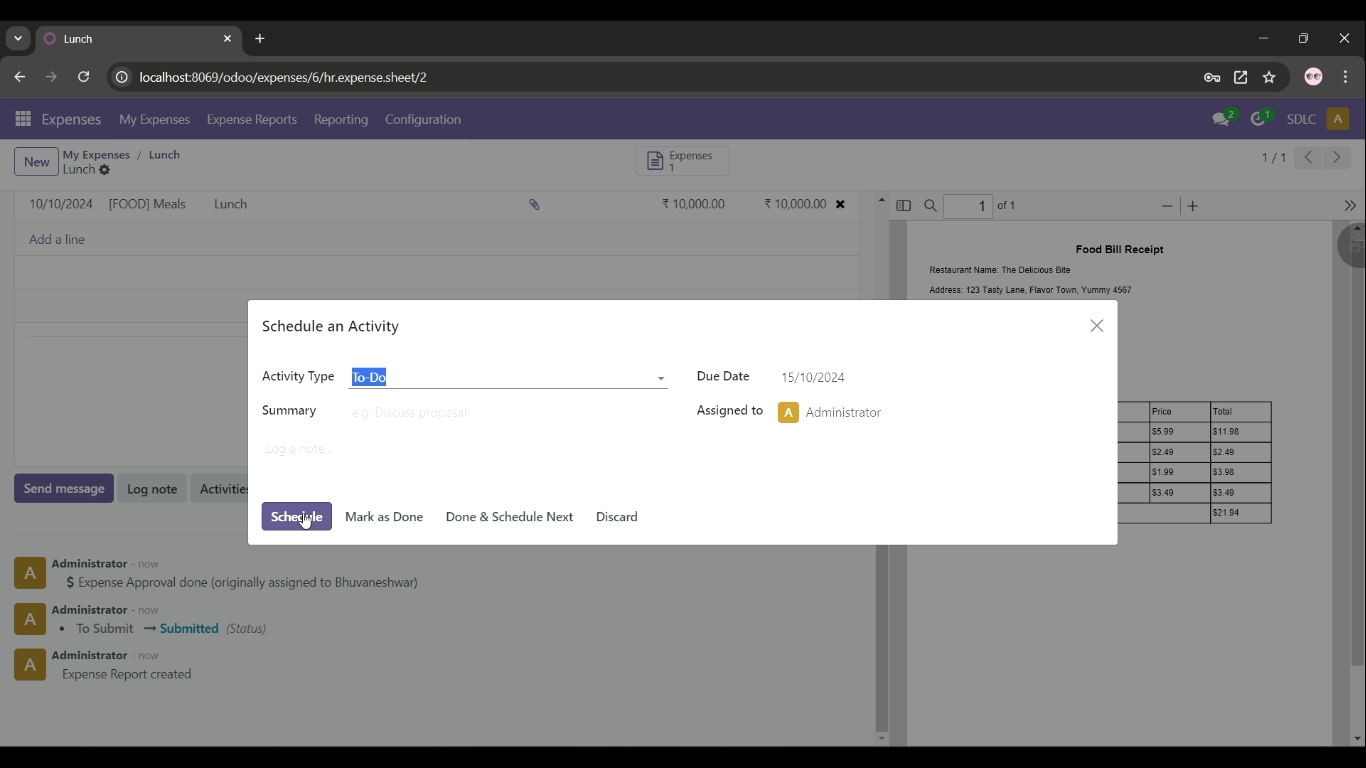Click the gear icon beside Lunch

(105, 170)
